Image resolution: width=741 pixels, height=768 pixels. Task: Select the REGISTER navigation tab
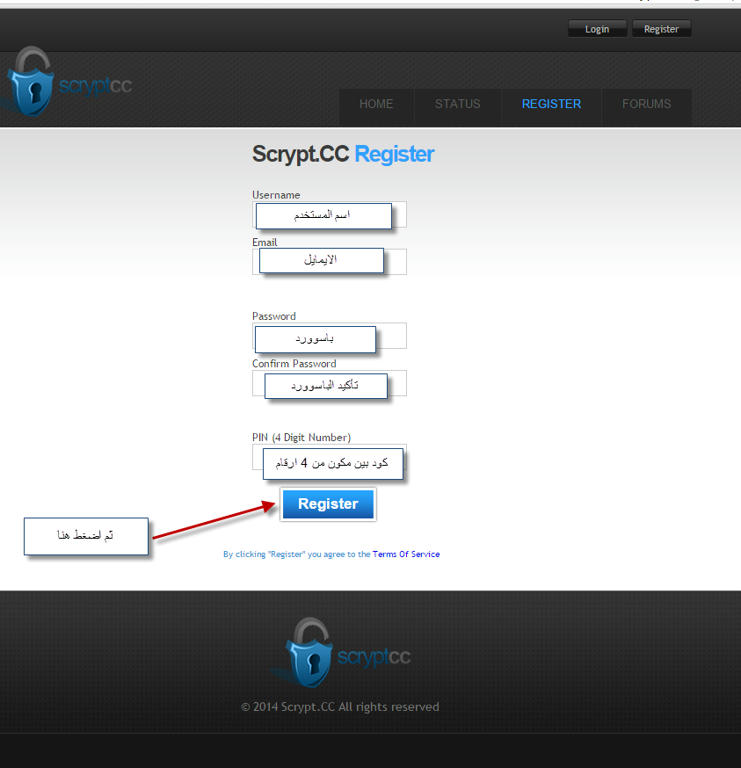click(x=551, y=104)
